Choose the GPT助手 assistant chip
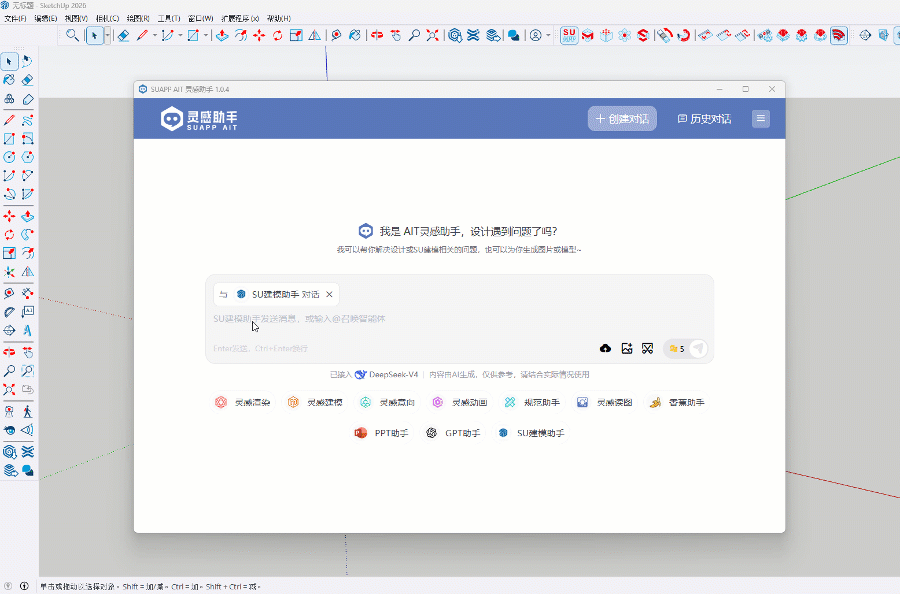Viewport: 900px width, 594px height. click(x=453, y=433)
